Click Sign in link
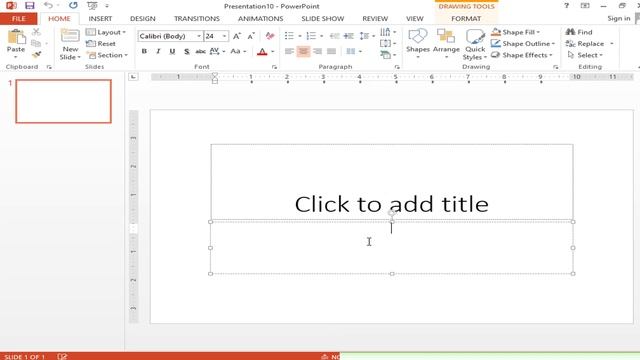The height and width of the screenshot is (360, 640). (x=618, y=18)
